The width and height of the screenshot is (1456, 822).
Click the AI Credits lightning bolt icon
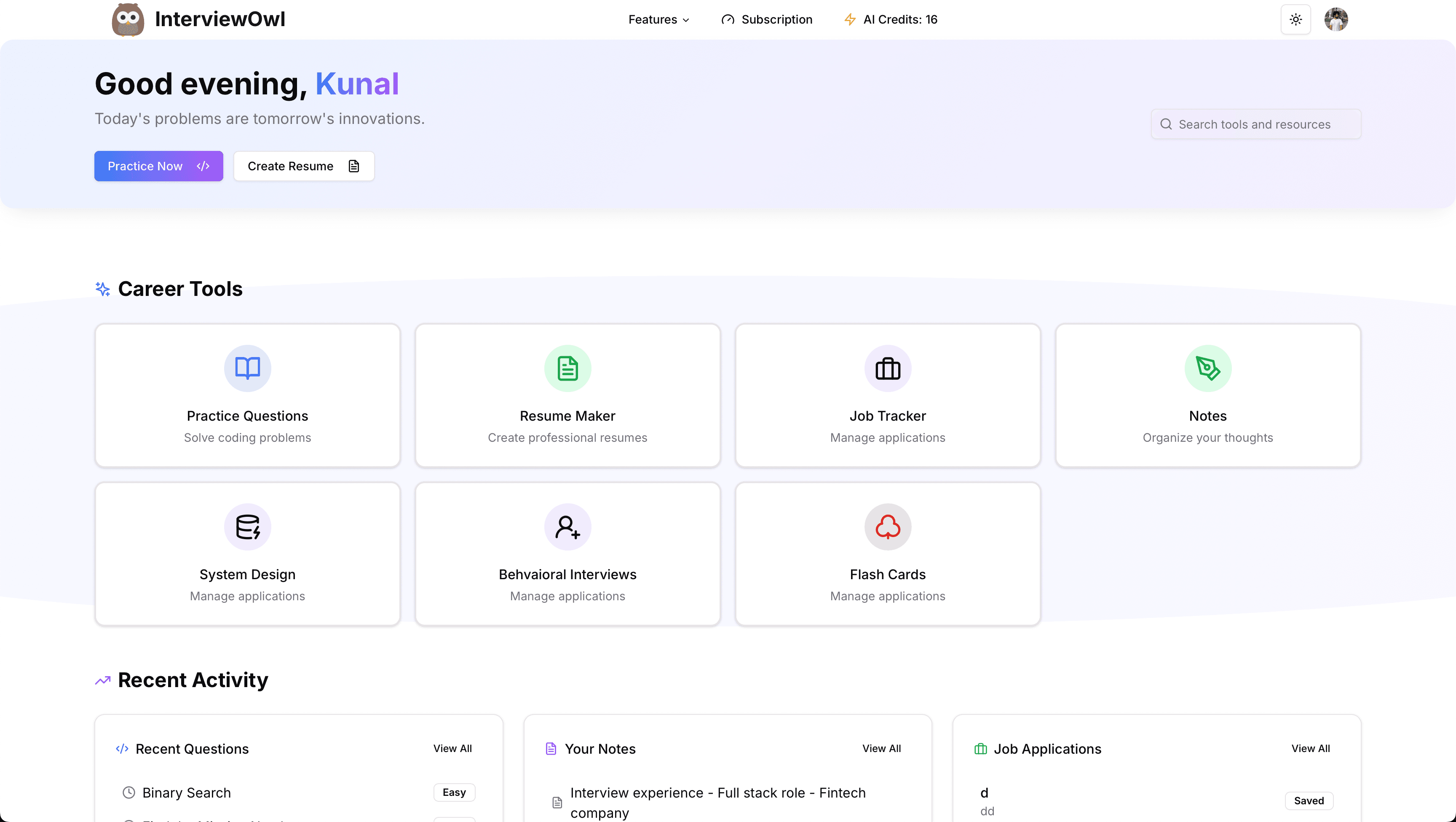point(849,20)
